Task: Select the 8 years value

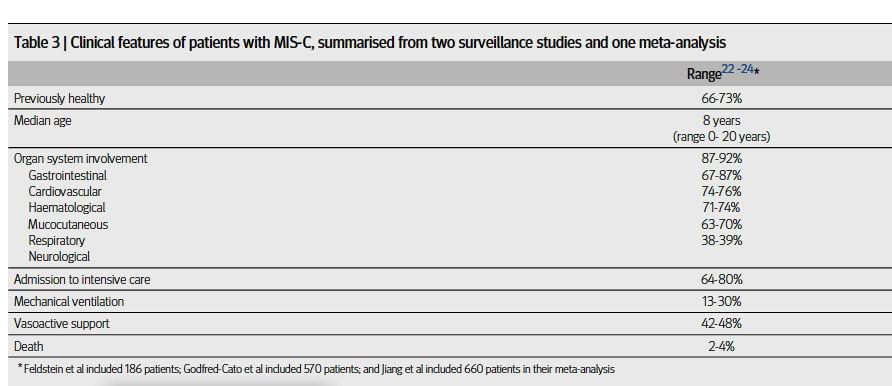Action: pyautogui.click(x=721, y=121)
